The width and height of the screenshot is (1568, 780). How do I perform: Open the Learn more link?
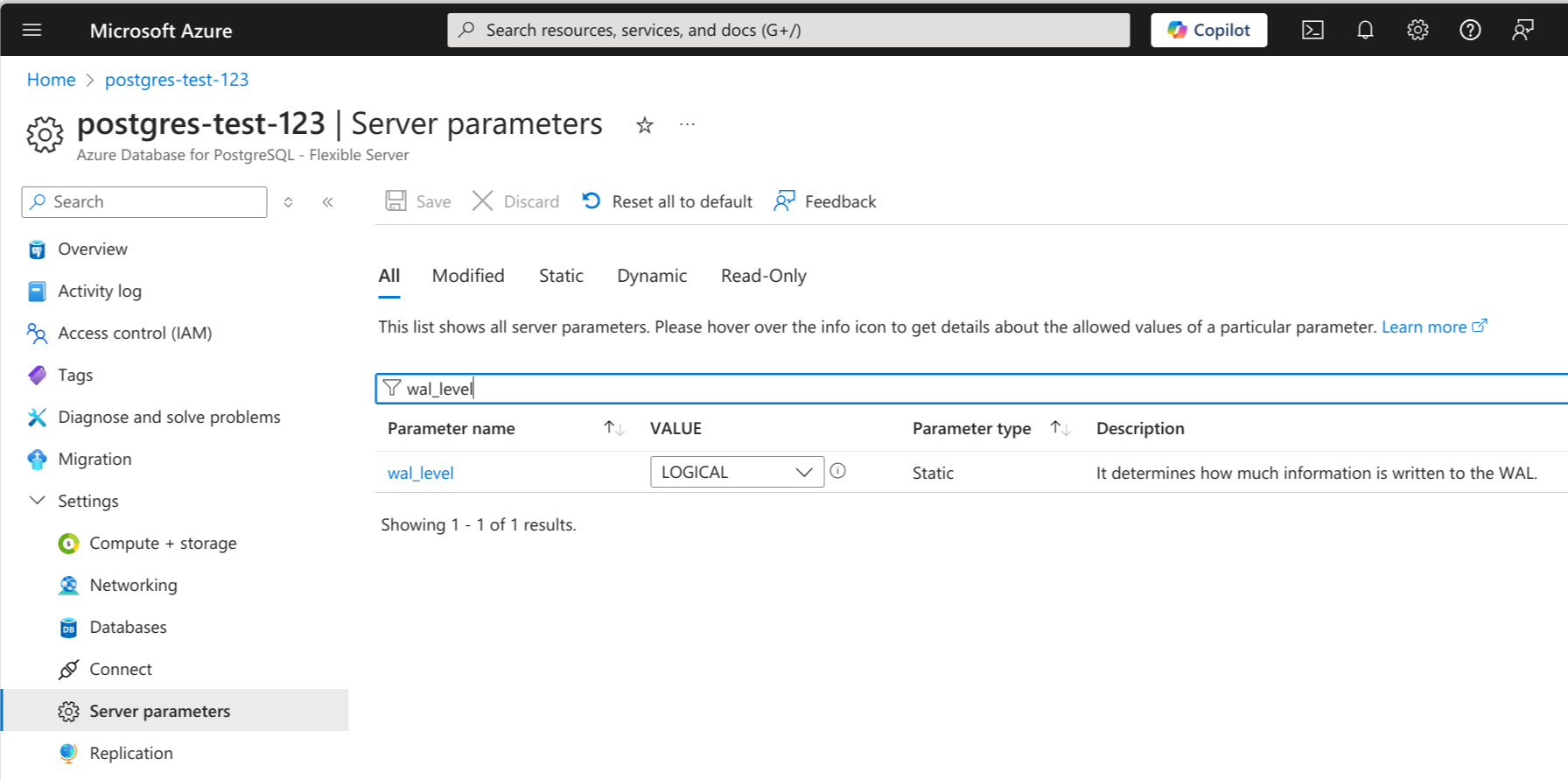click(1434, 327)
